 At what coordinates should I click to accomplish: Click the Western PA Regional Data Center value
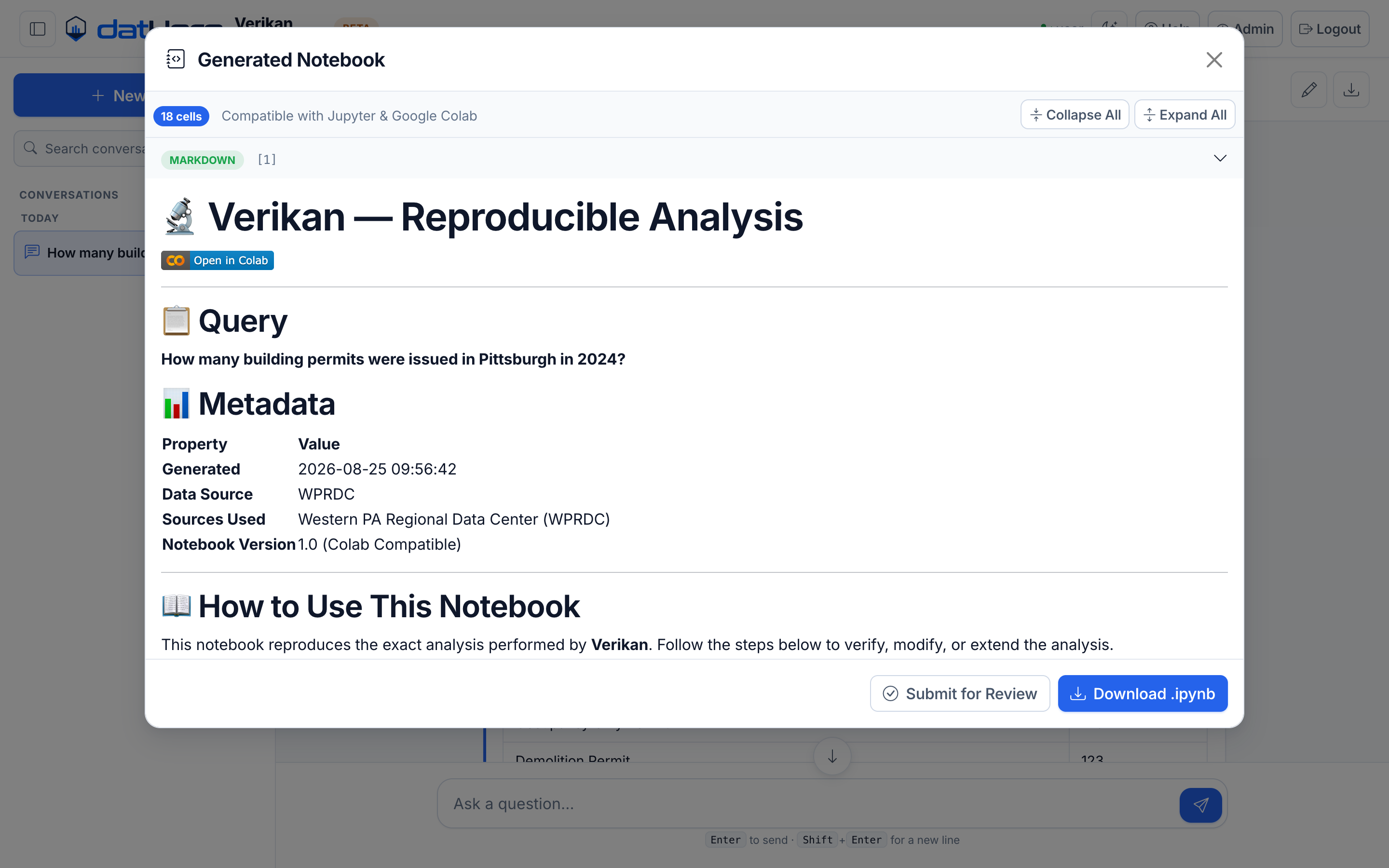click(453, 519)
